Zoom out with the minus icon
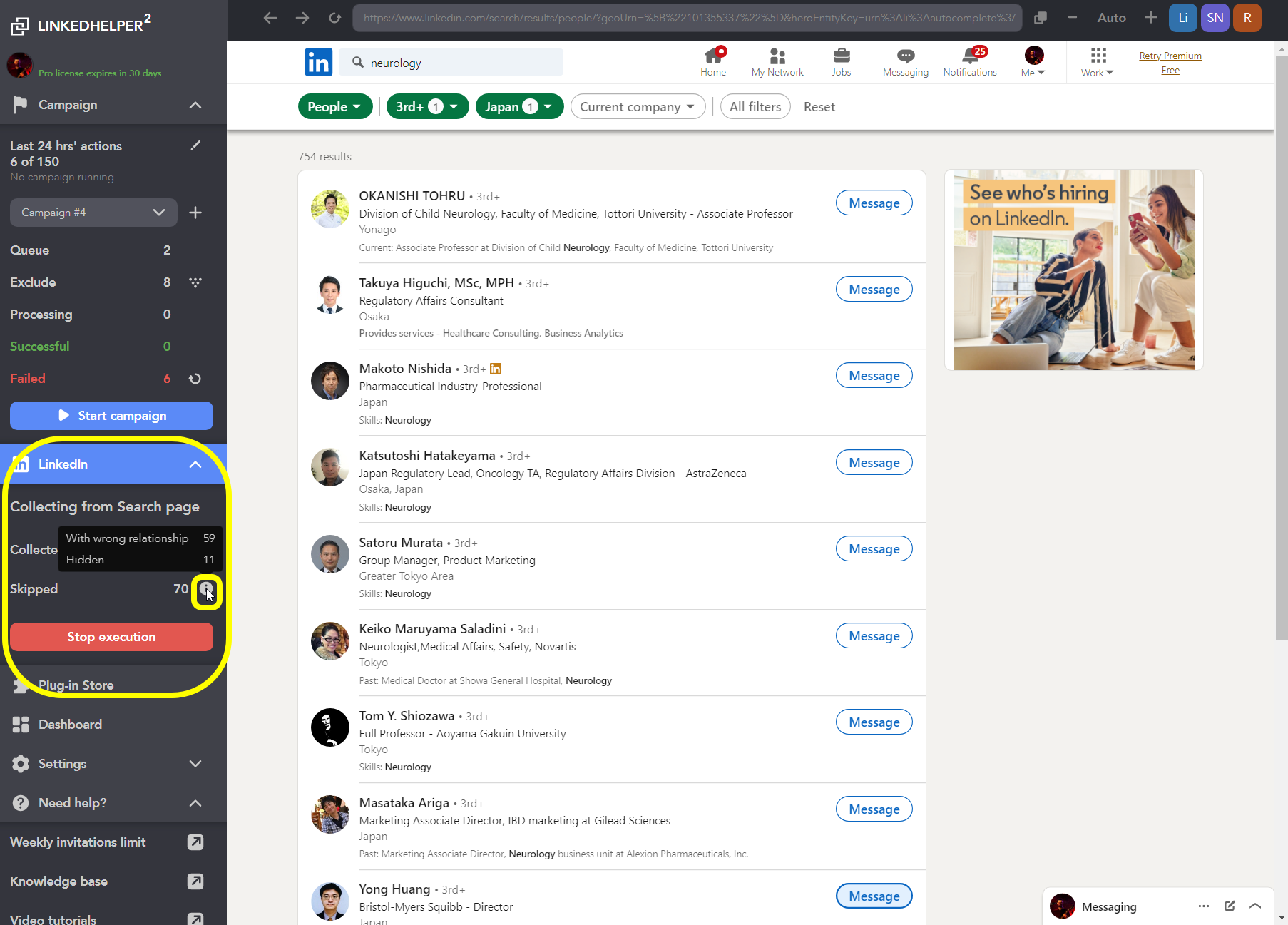 (1073, 18)
